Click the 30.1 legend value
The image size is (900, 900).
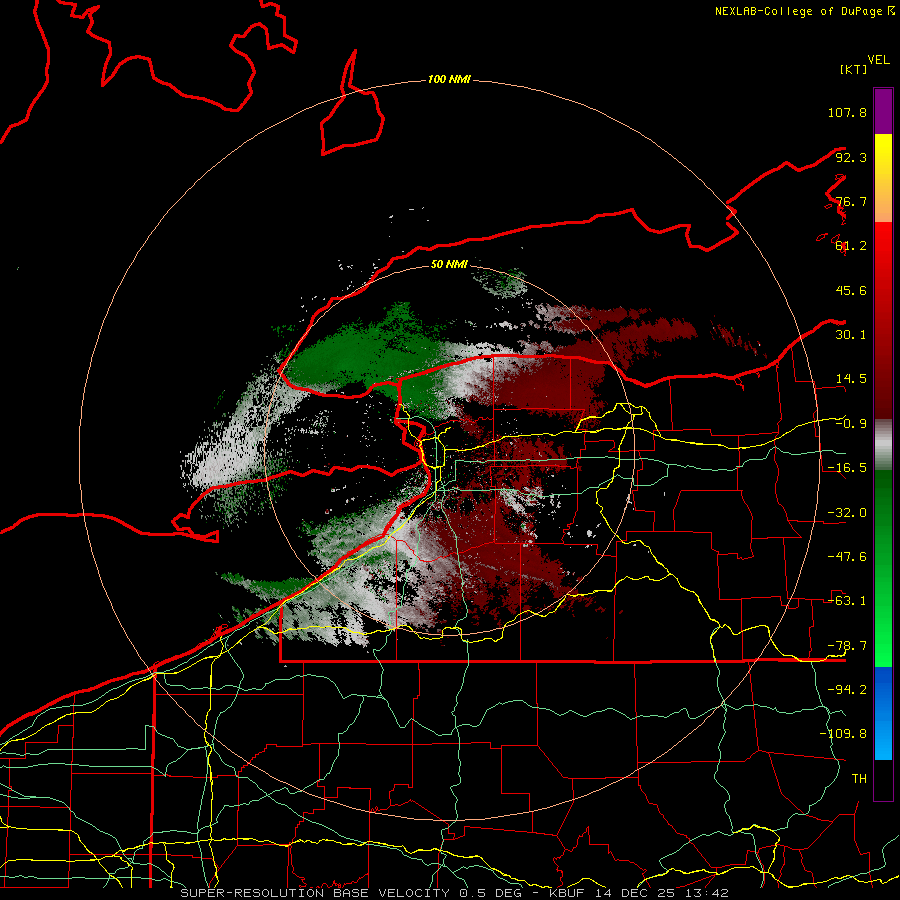851,335
